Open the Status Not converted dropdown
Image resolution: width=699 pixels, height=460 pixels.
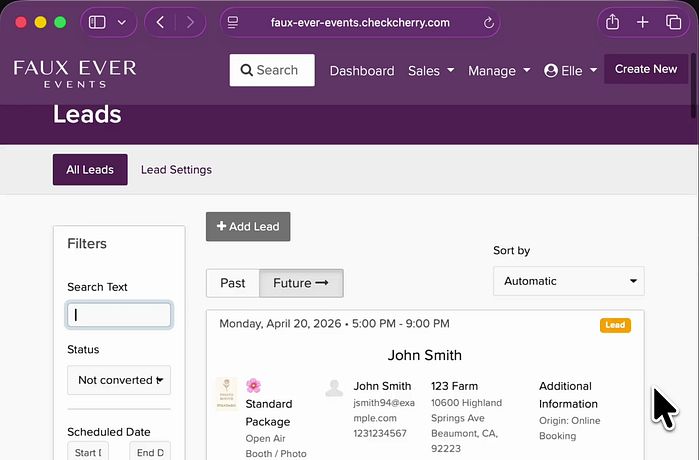(x=118, y=380)
